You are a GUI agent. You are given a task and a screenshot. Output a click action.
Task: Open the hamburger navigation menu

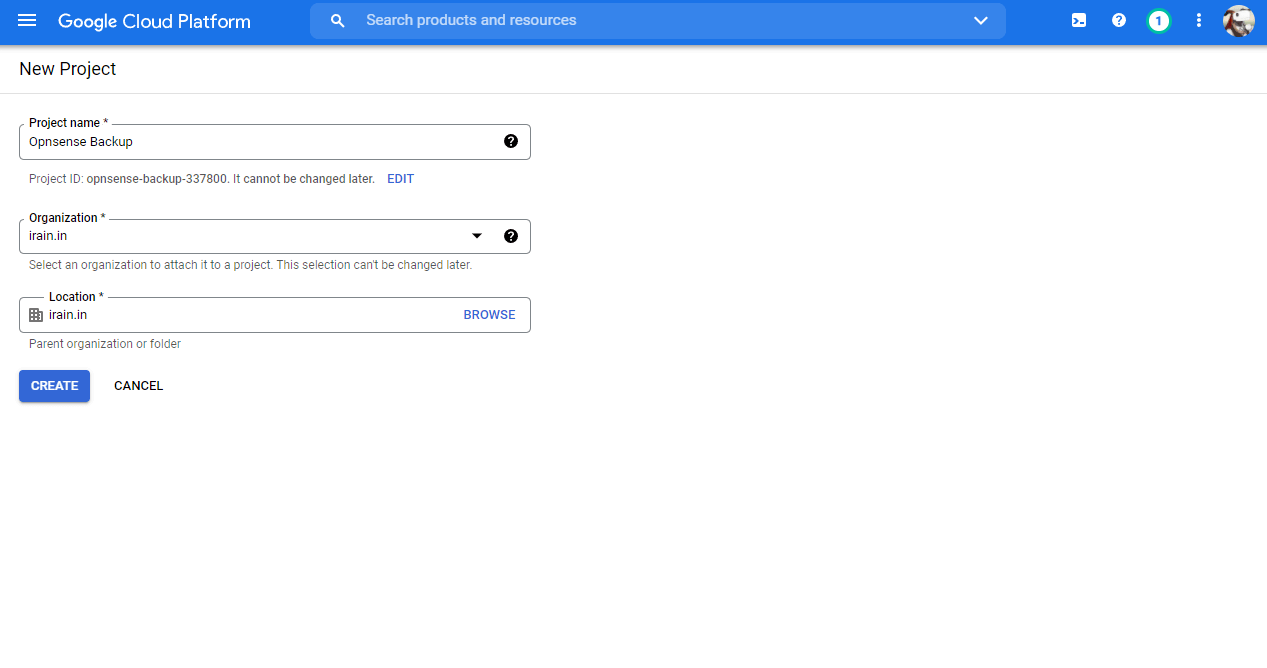coord(27,21)
